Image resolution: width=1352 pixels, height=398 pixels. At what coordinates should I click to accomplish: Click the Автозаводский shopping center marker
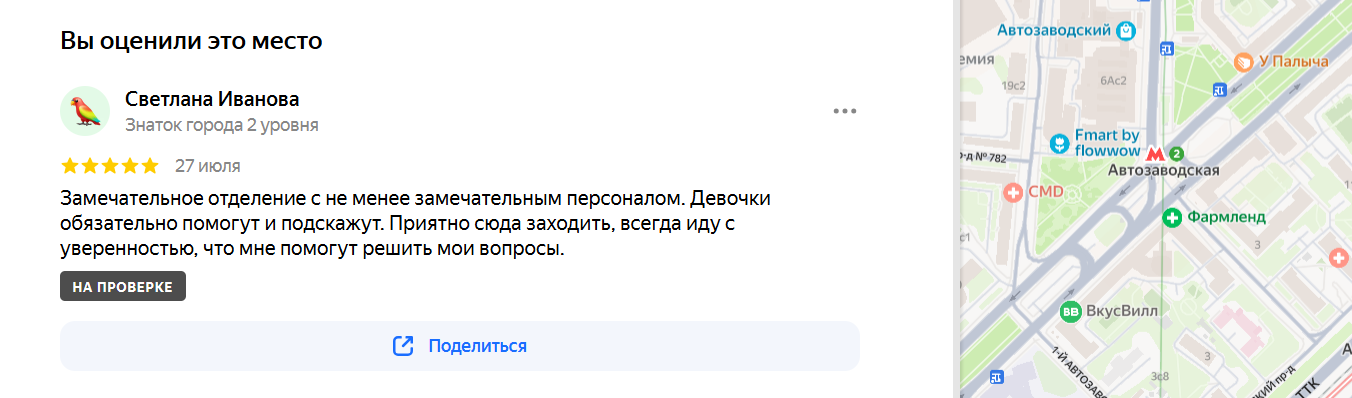click(x=1126, y=31)
